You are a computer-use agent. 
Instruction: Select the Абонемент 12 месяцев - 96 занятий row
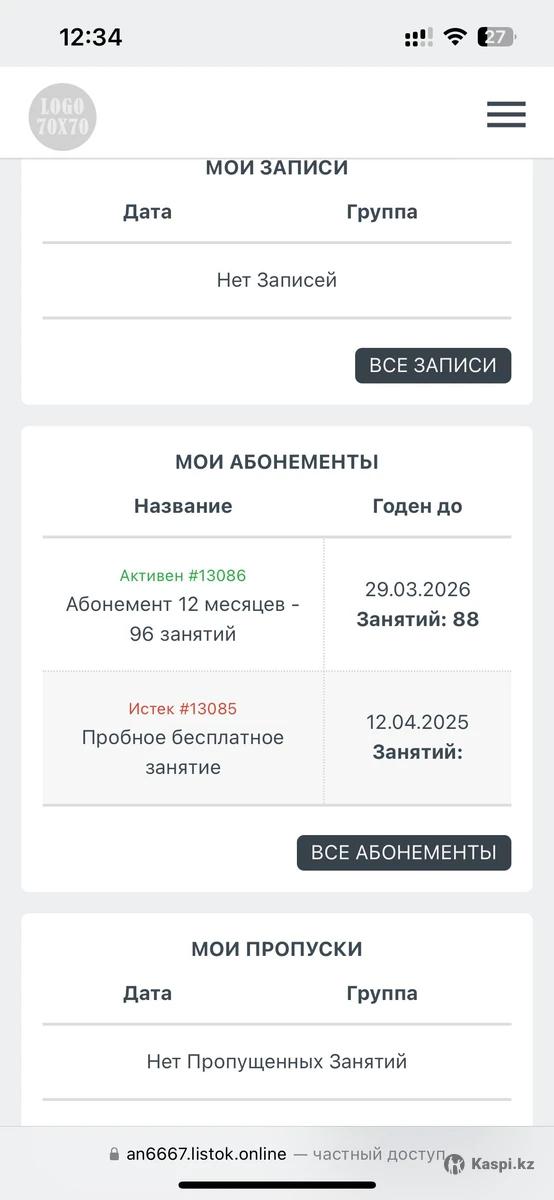coord(277,604)
